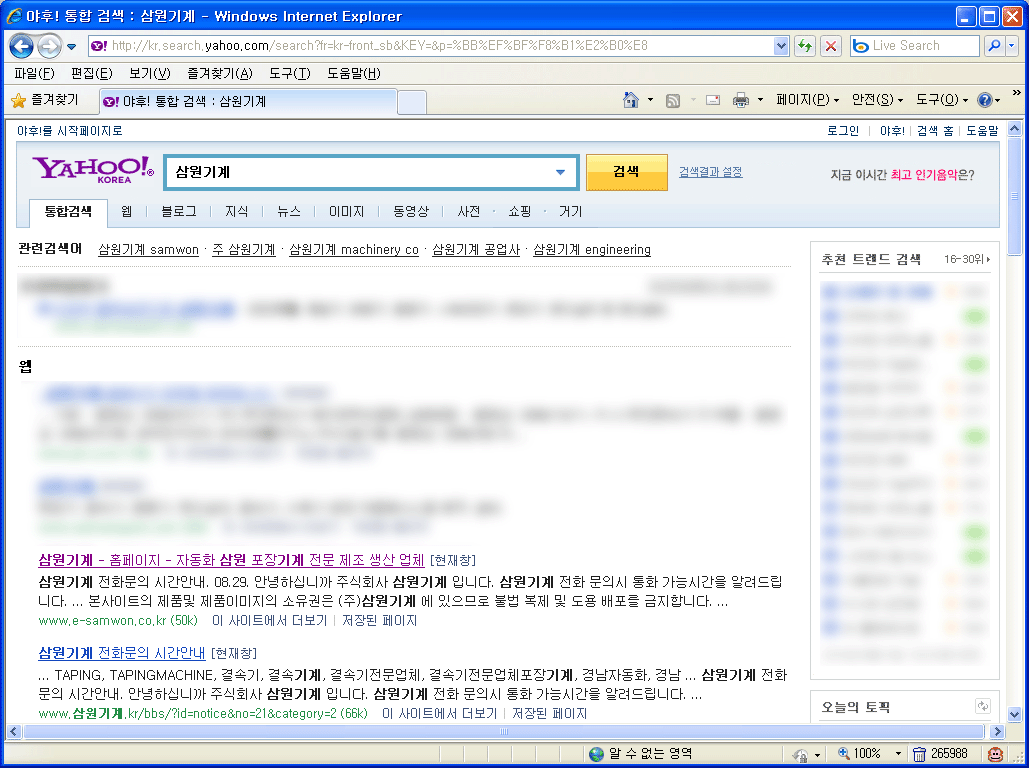Open the 검색결과 설정 link

pyautogui.click(x=711, y=172)
